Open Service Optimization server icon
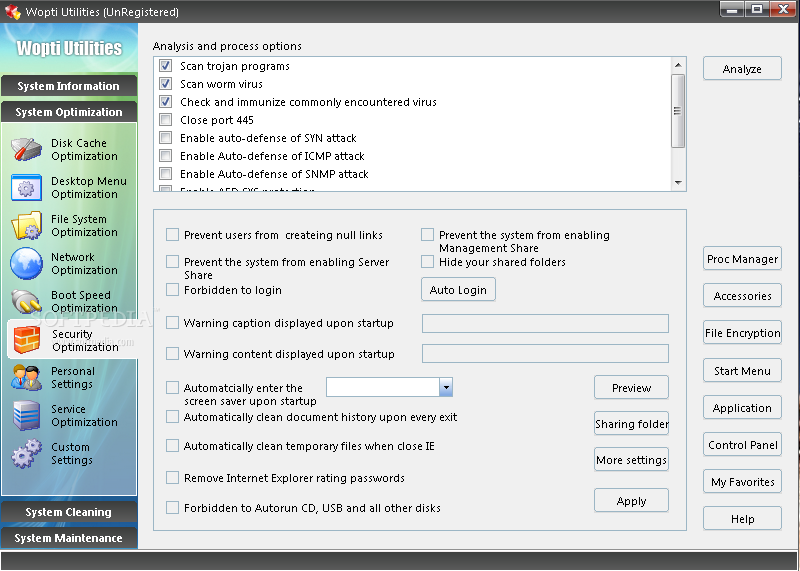 coord(27,415)
